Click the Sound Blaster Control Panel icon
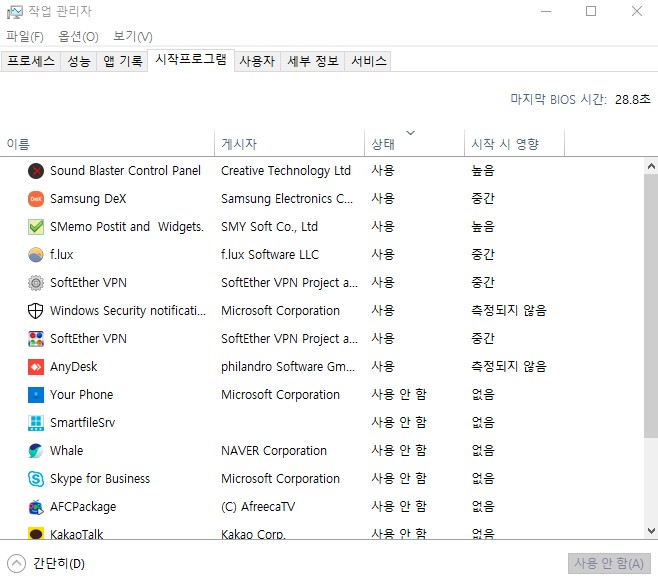This screenshot has height=585, width=658. point(36,171)
